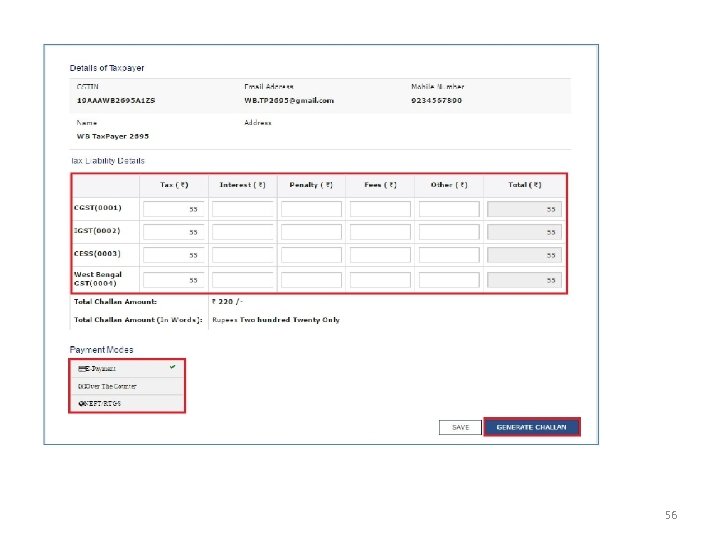The height and width of the screenshot is (540, 720).
Task: Focus the IGST(0002) Fees field
Action: click(x=380, y=232)
